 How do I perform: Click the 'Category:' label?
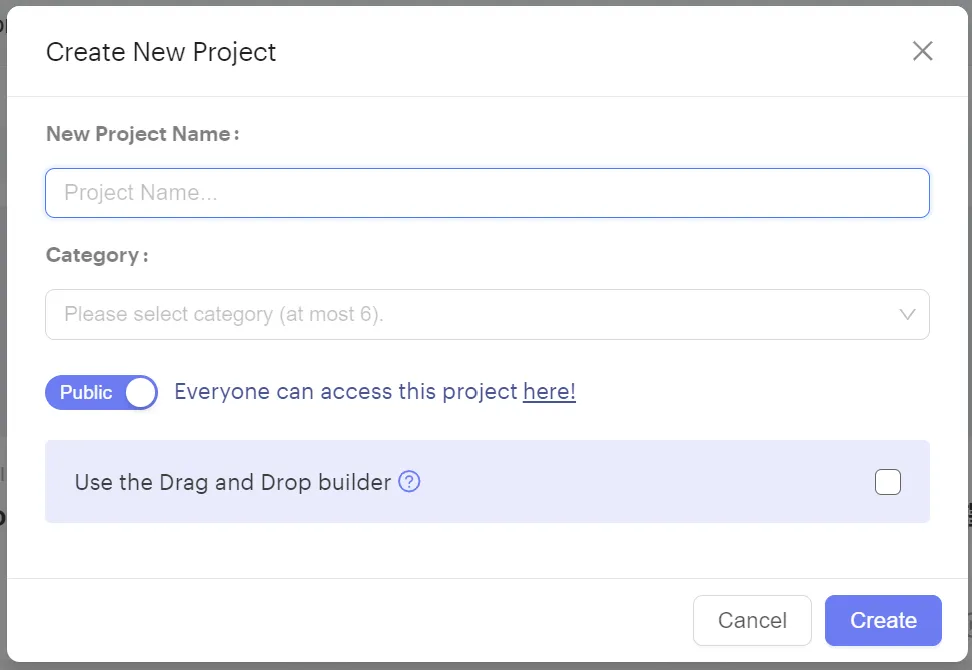tap(97, 255)
